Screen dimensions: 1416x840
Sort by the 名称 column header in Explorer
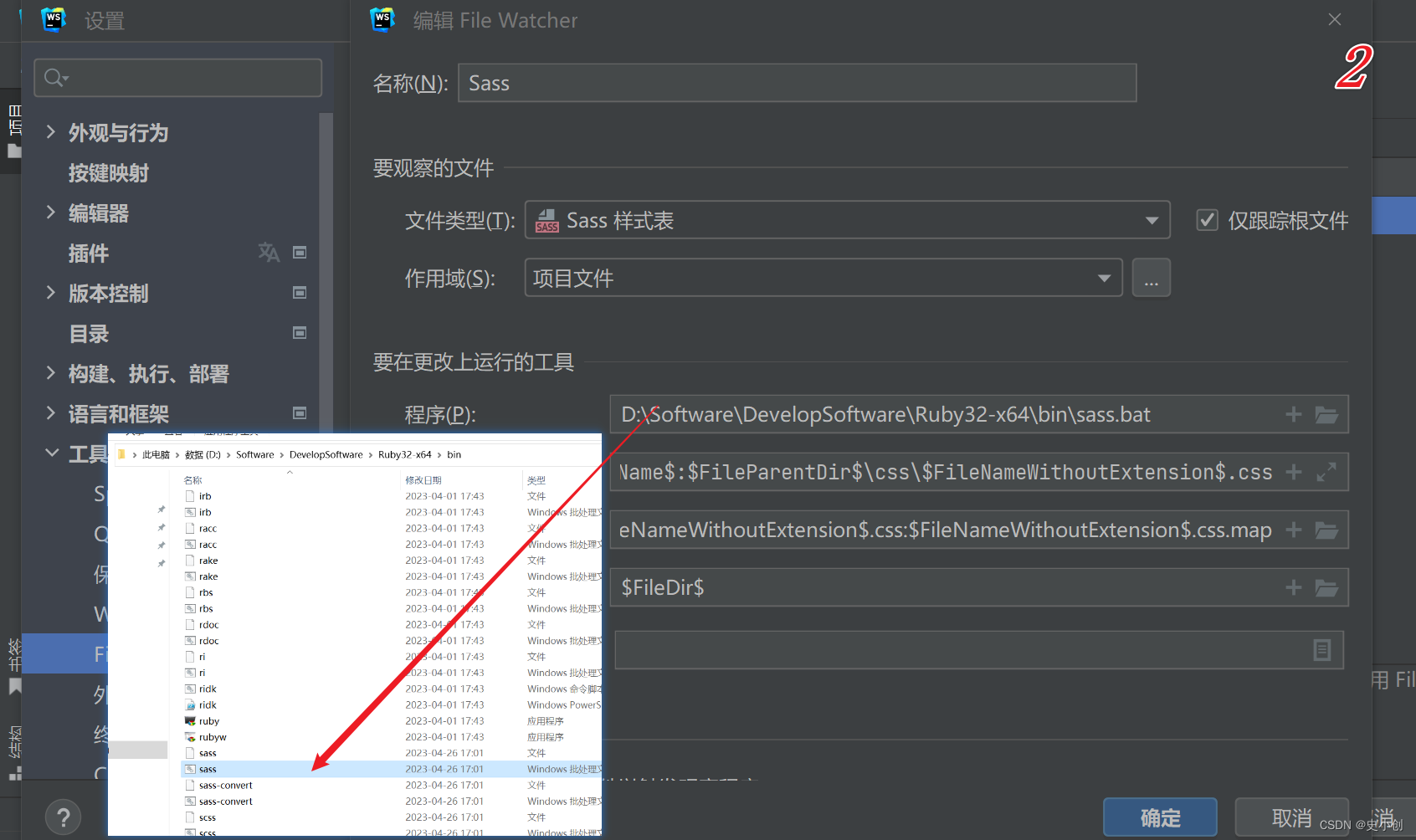tap(192, 480)
